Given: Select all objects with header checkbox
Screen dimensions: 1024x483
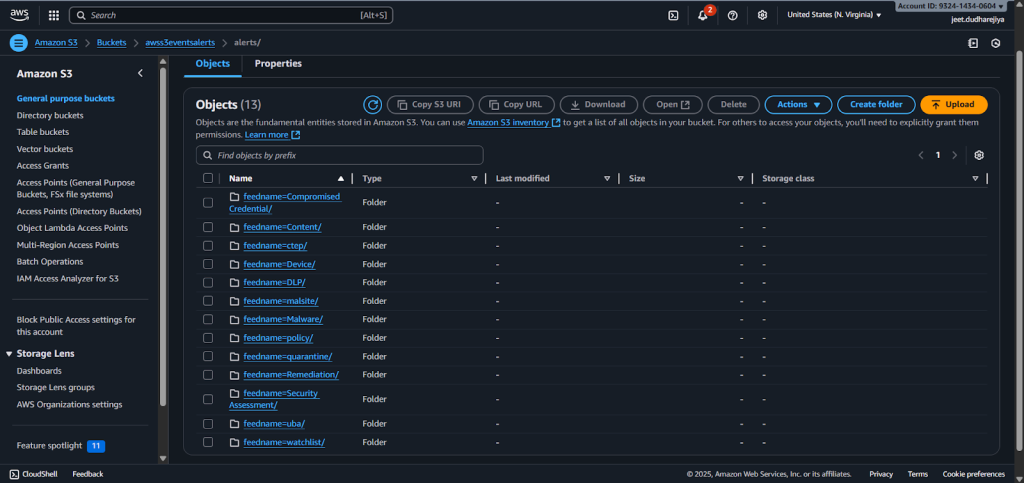Looking at the screenshot, I should [208, 178].
